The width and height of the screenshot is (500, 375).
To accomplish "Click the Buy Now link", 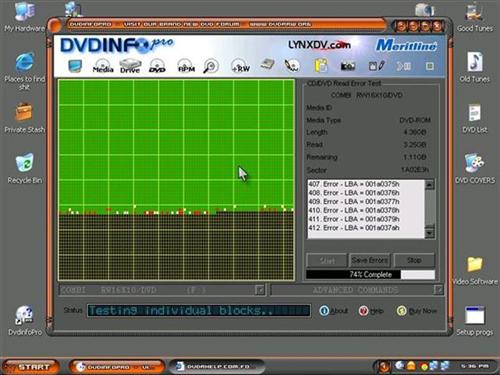I will pyautogui.click(x=417, y=311).
